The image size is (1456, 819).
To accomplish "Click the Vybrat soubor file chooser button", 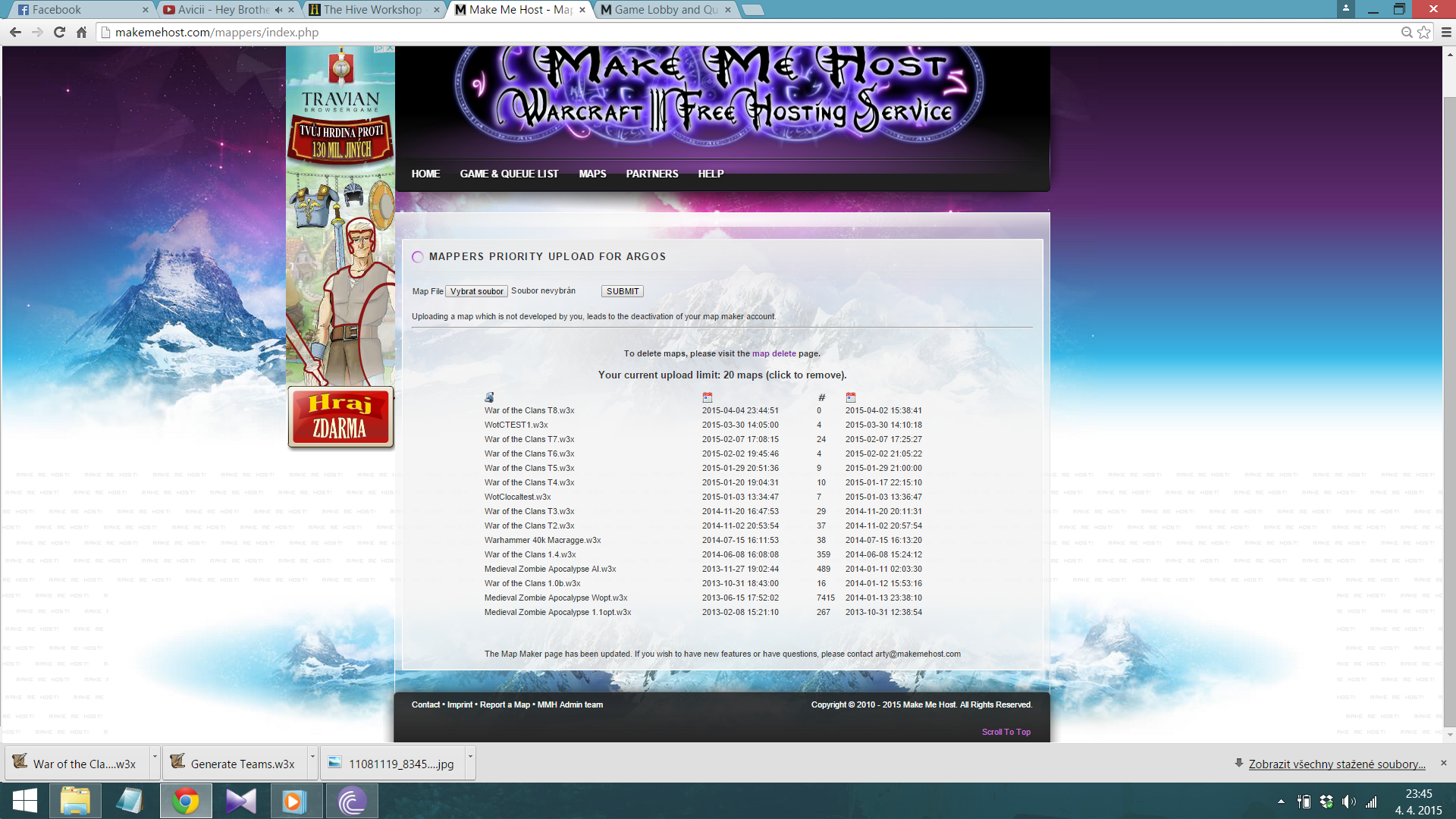I will [476, 291].
